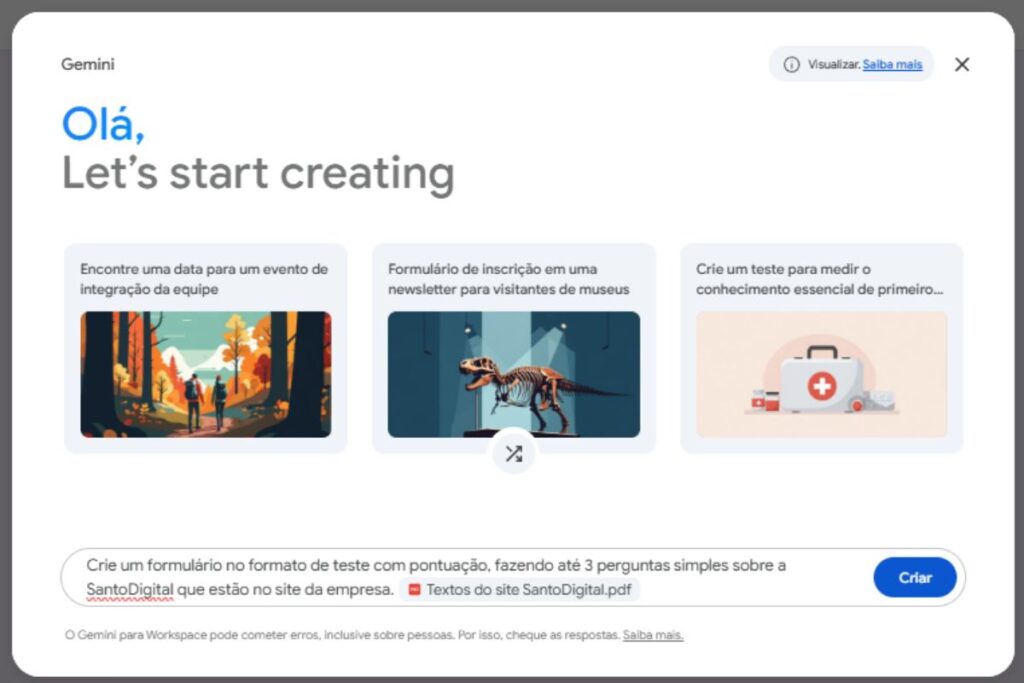Click the X to close the Gemini panel
Screen dimensions: 1024x683
click(x=961, y=64)
